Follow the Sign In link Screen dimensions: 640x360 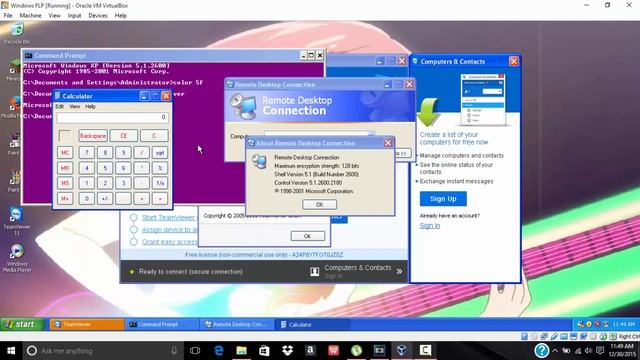click(x=430, y=226)
